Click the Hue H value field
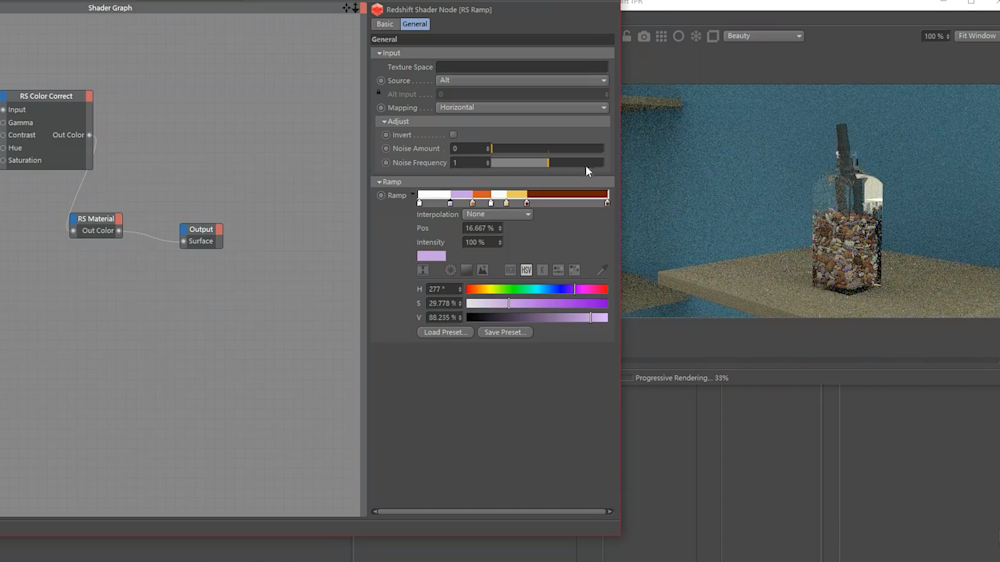Viewport: 1000px width, 562px height. (444, 290)
